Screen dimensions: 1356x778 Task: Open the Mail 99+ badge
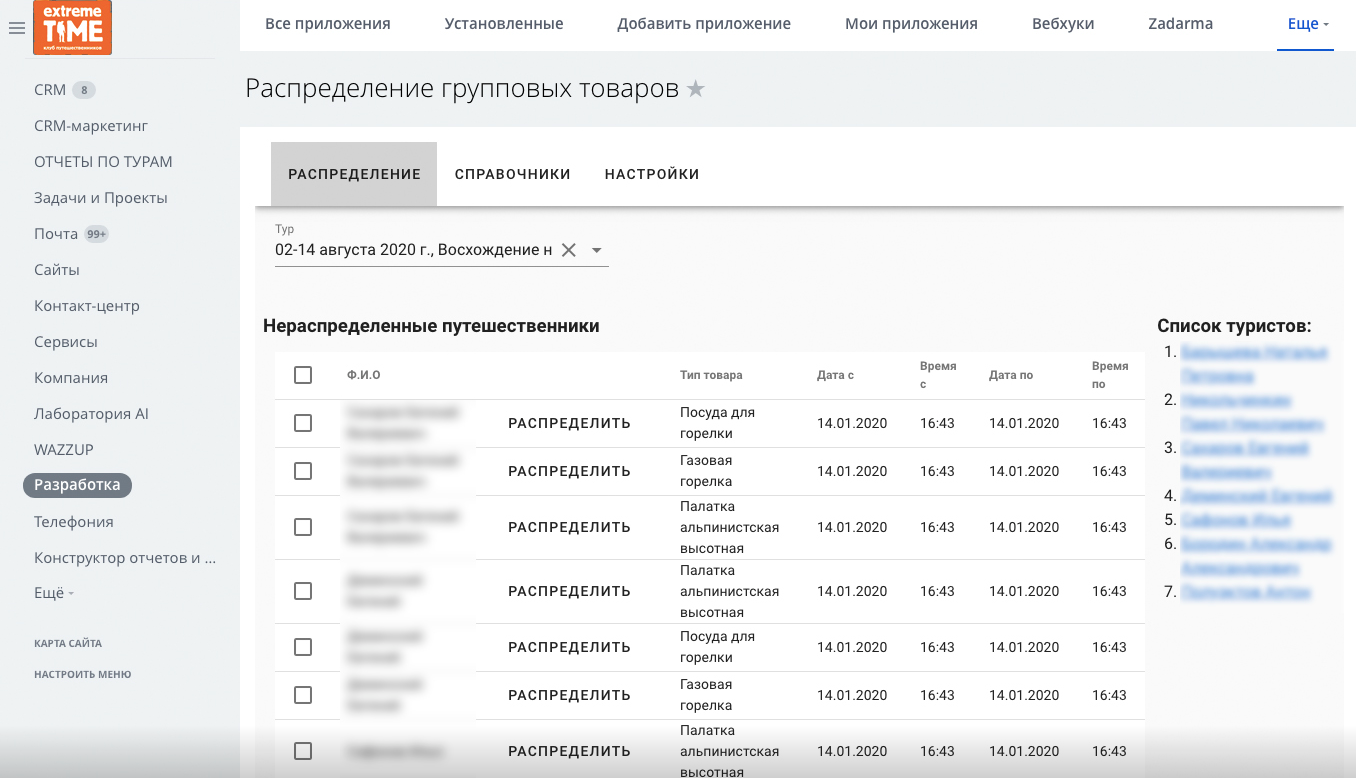coord(97,234)
